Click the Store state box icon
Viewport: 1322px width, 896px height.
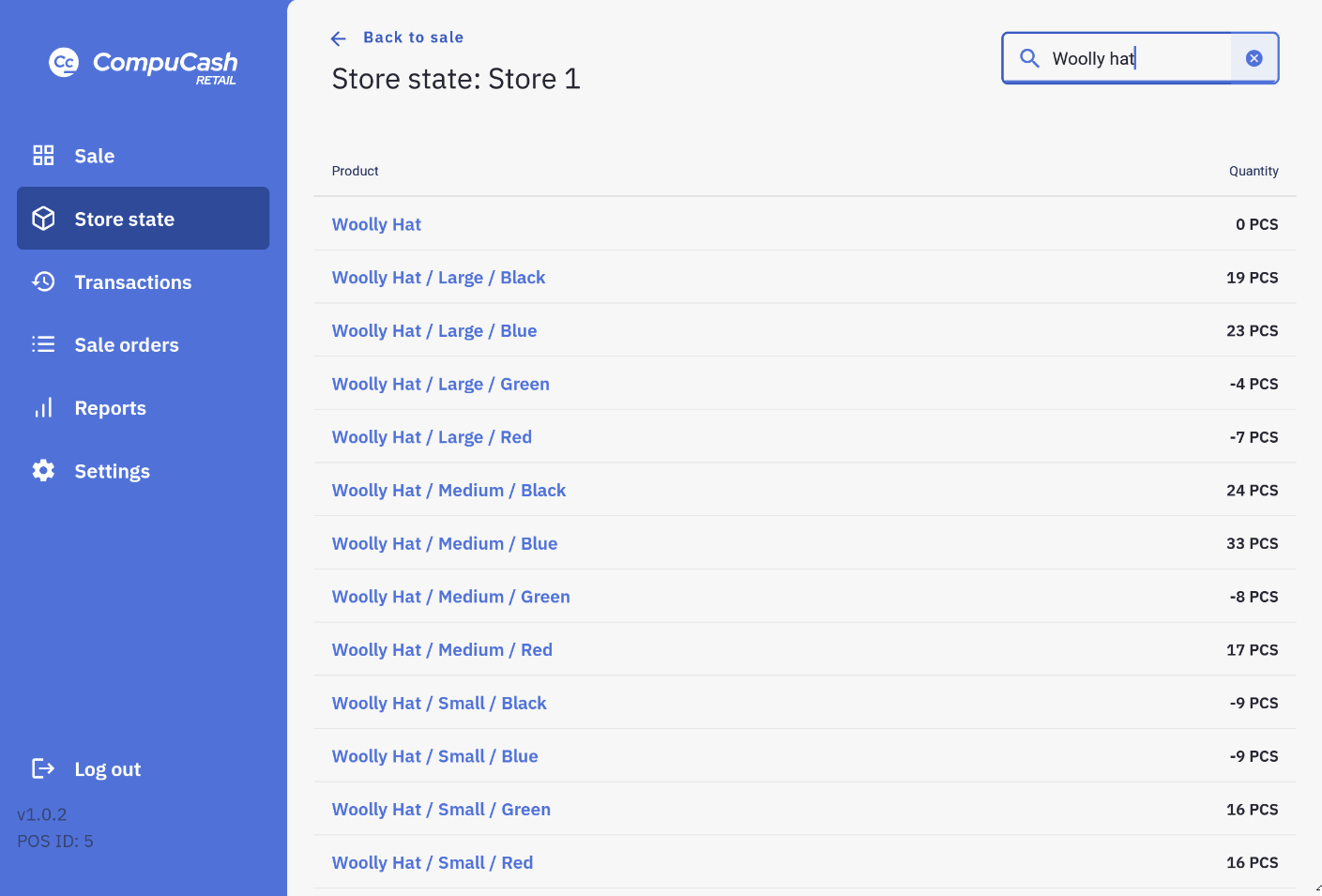43,219
